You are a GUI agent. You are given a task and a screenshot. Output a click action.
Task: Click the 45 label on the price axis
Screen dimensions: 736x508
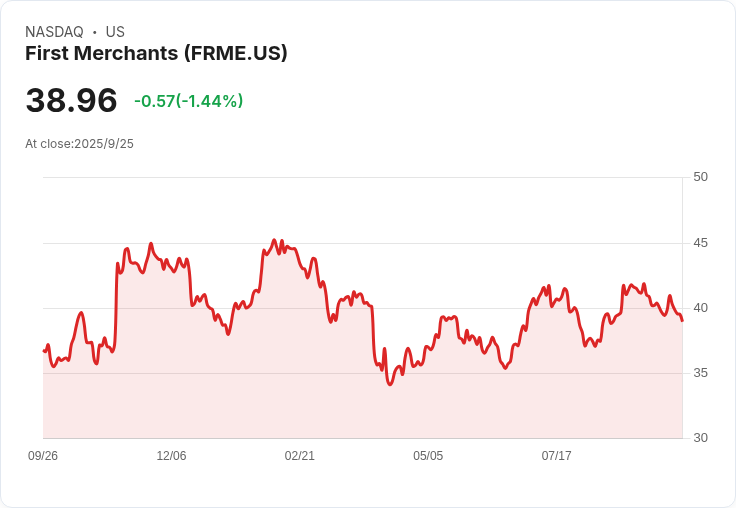[700, 243]
